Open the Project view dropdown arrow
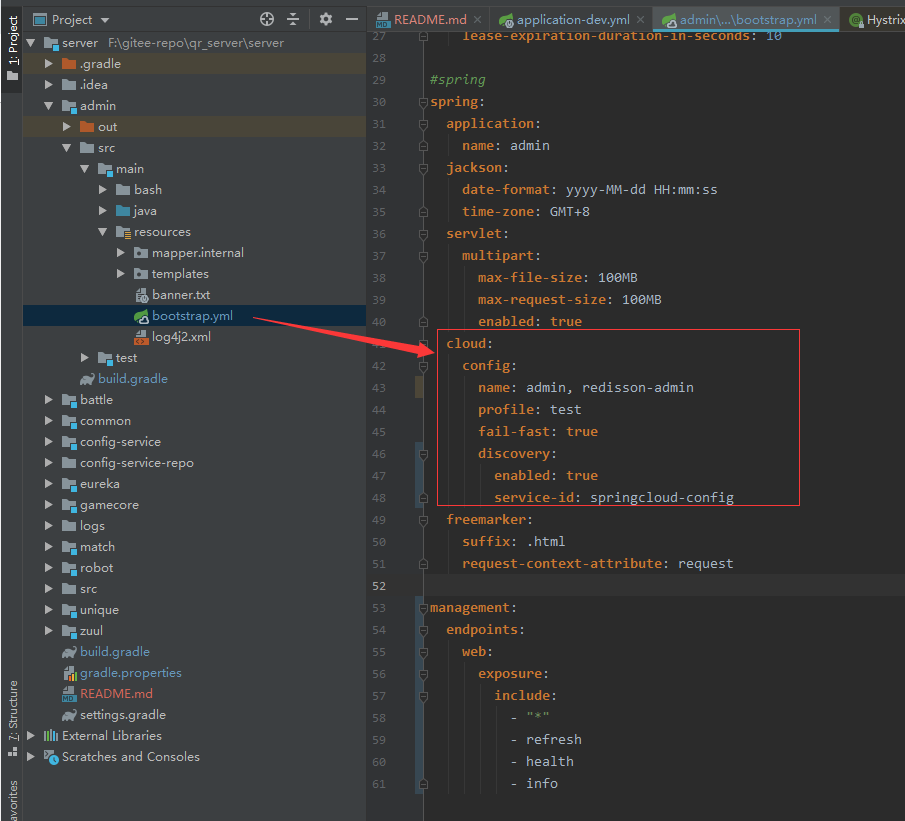The image size is (905, 821). 105,20
